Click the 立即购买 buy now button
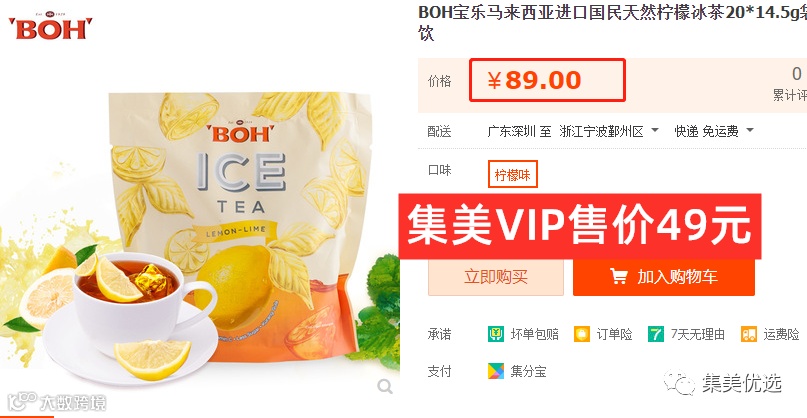Image resolution: width=807 pixels, height=418 pixels. 496,277
